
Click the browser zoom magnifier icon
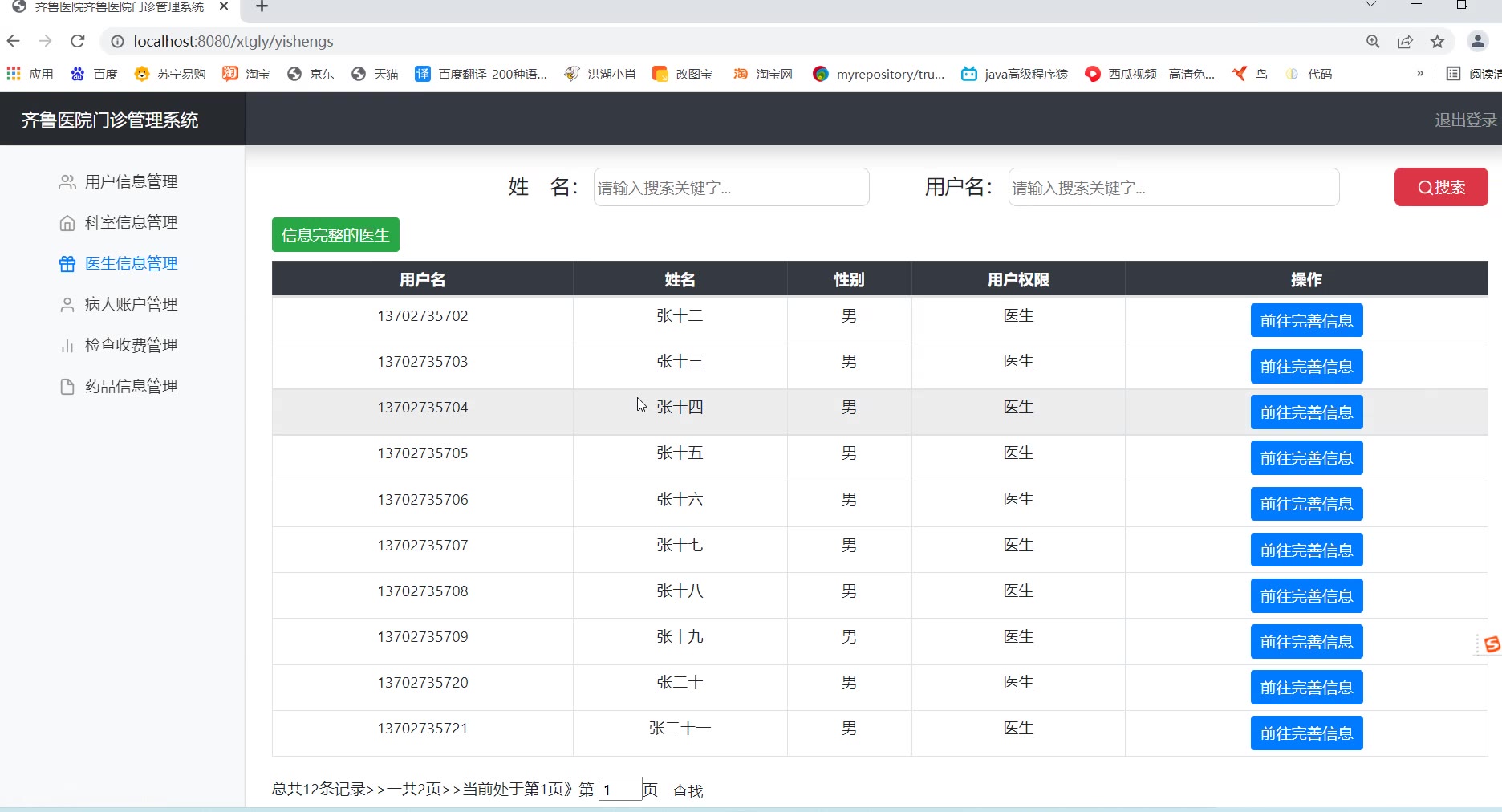(x=1373, y=42)
